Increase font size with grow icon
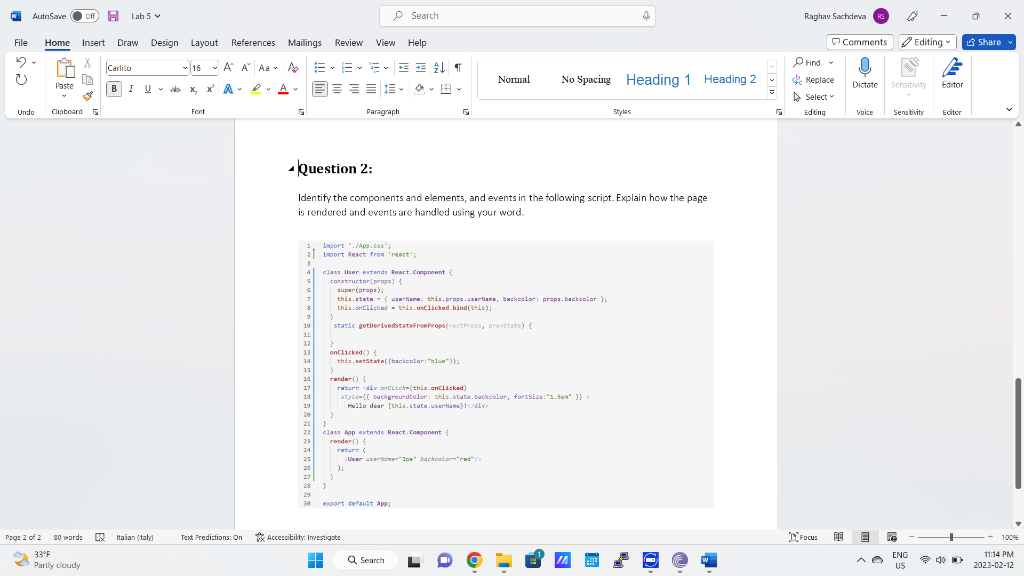Viewport: 1024px width, 576px height. [x=228, y=67]
